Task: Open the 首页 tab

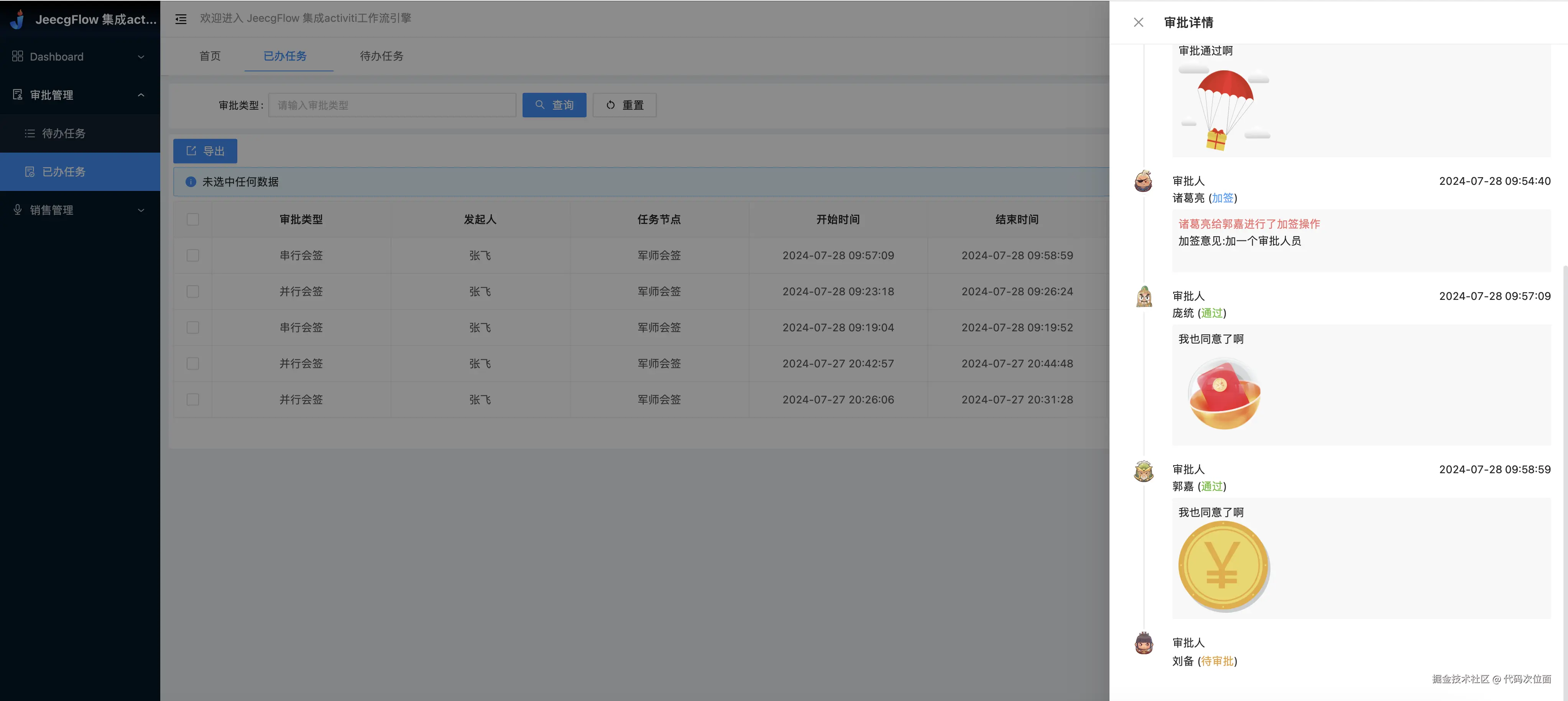Action: (210, 56)
